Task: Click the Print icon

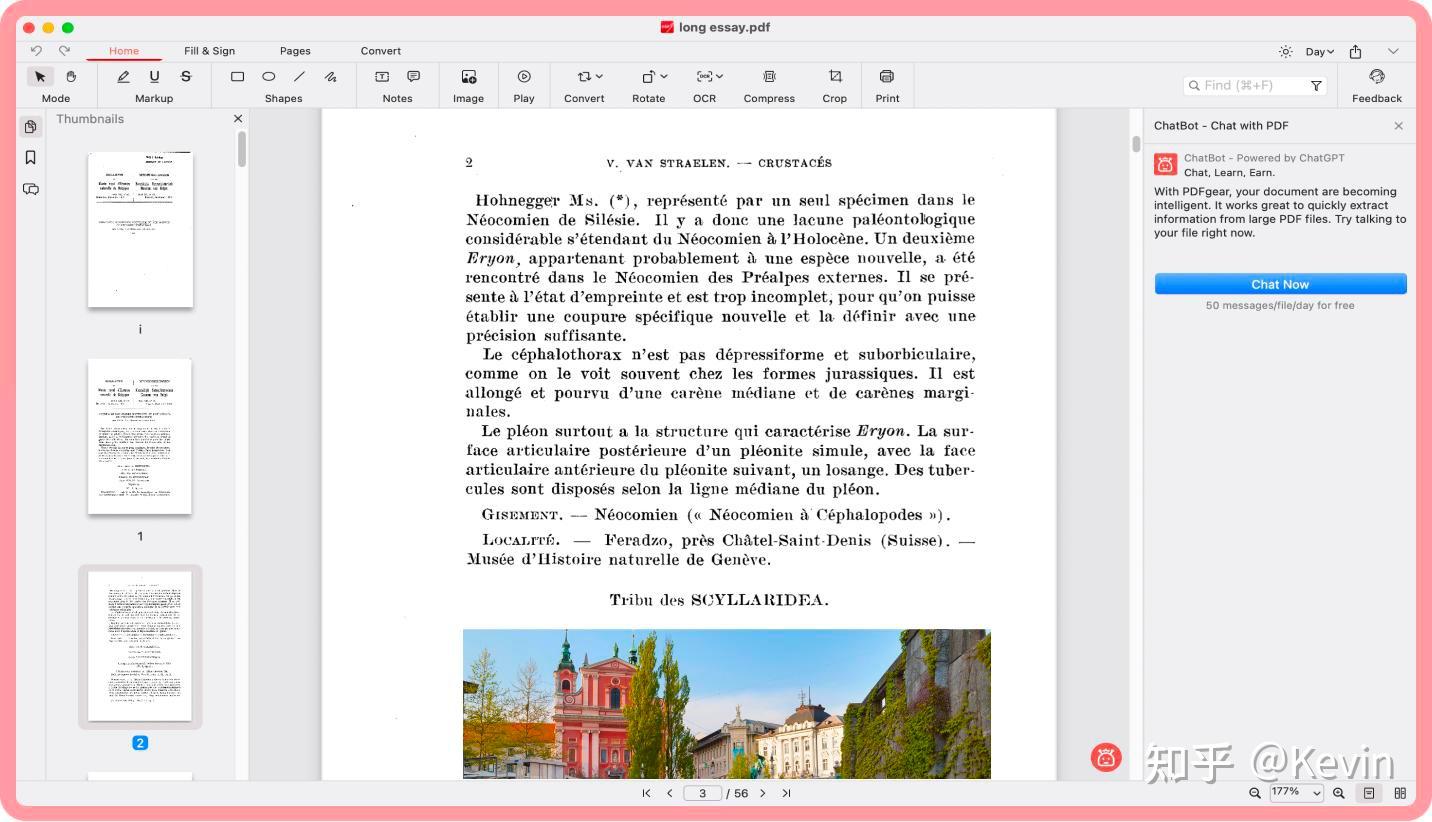Action: pos(886,76)
